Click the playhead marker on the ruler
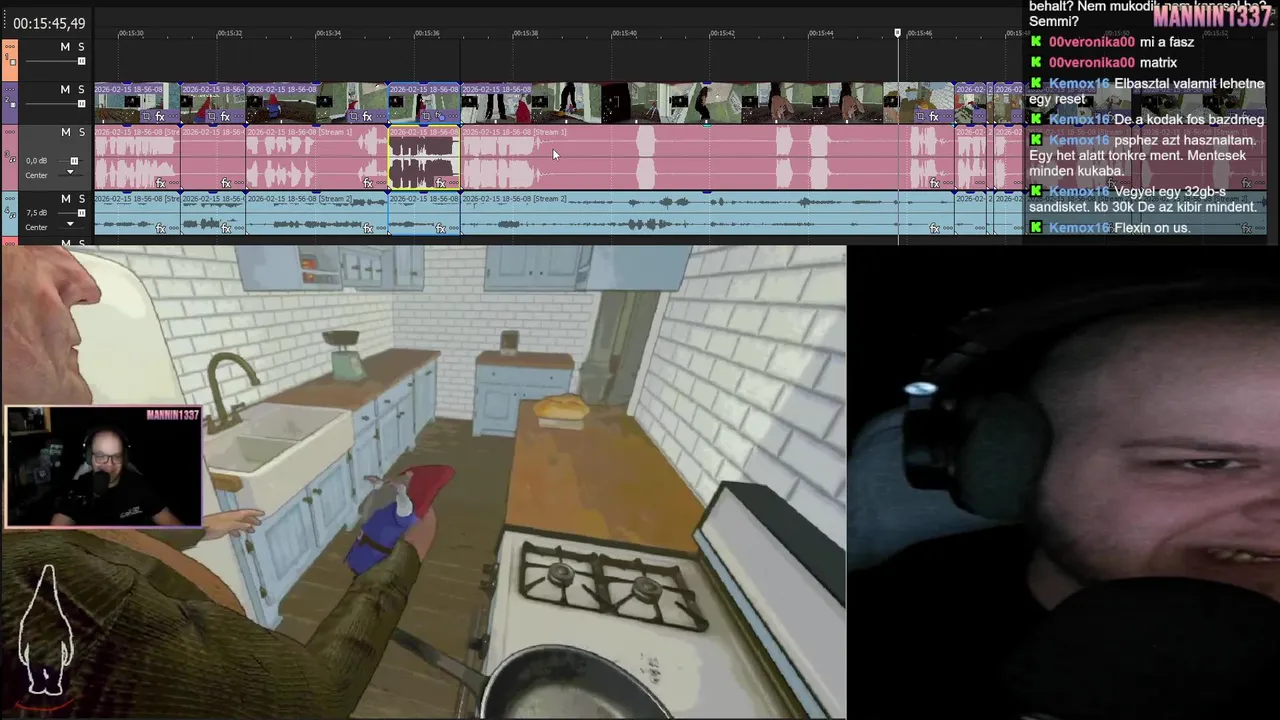The image size is (1280, 720). pos(897,32)
